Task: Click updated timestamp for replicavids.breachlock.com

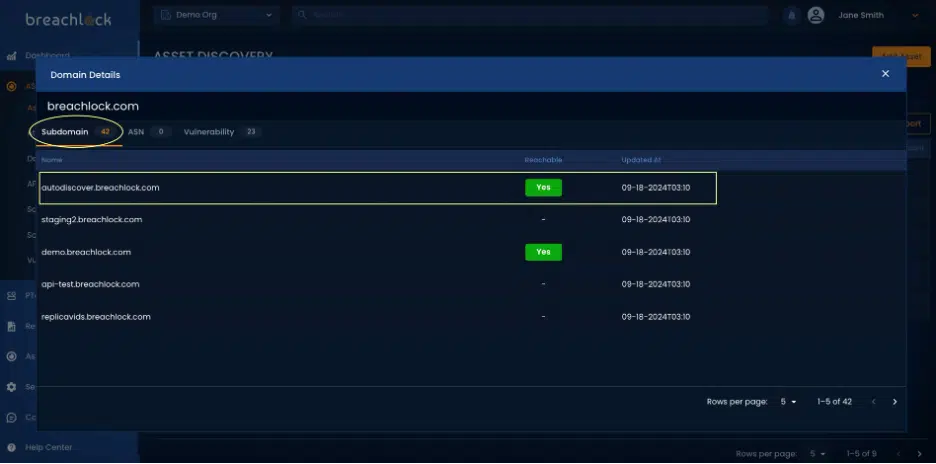Action: 656,316
